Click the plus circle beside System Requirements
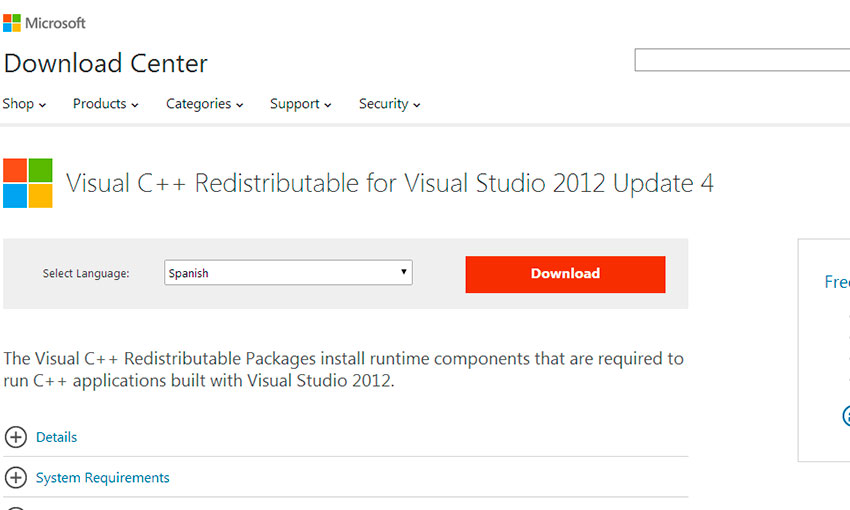 [16, 478]
